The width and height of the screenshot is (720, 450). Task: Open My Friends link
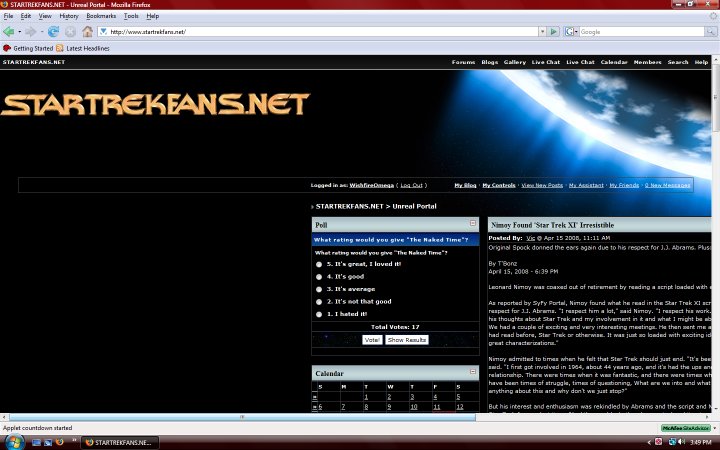point(624,185)
